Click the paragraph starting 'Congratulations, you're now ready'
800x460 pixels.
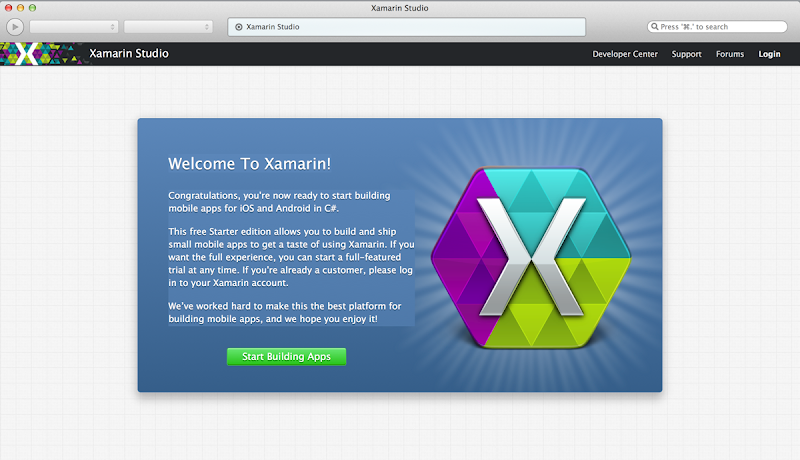[279, 202]
